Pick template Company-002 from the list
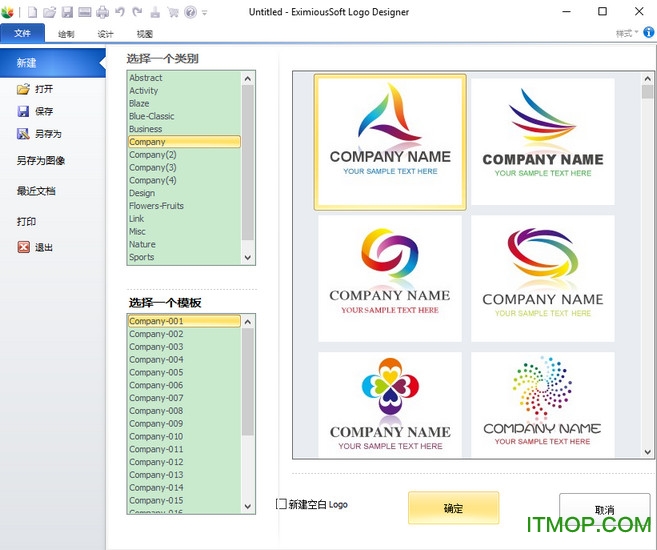Screen dimensions: 657x550 coord(184,334)
